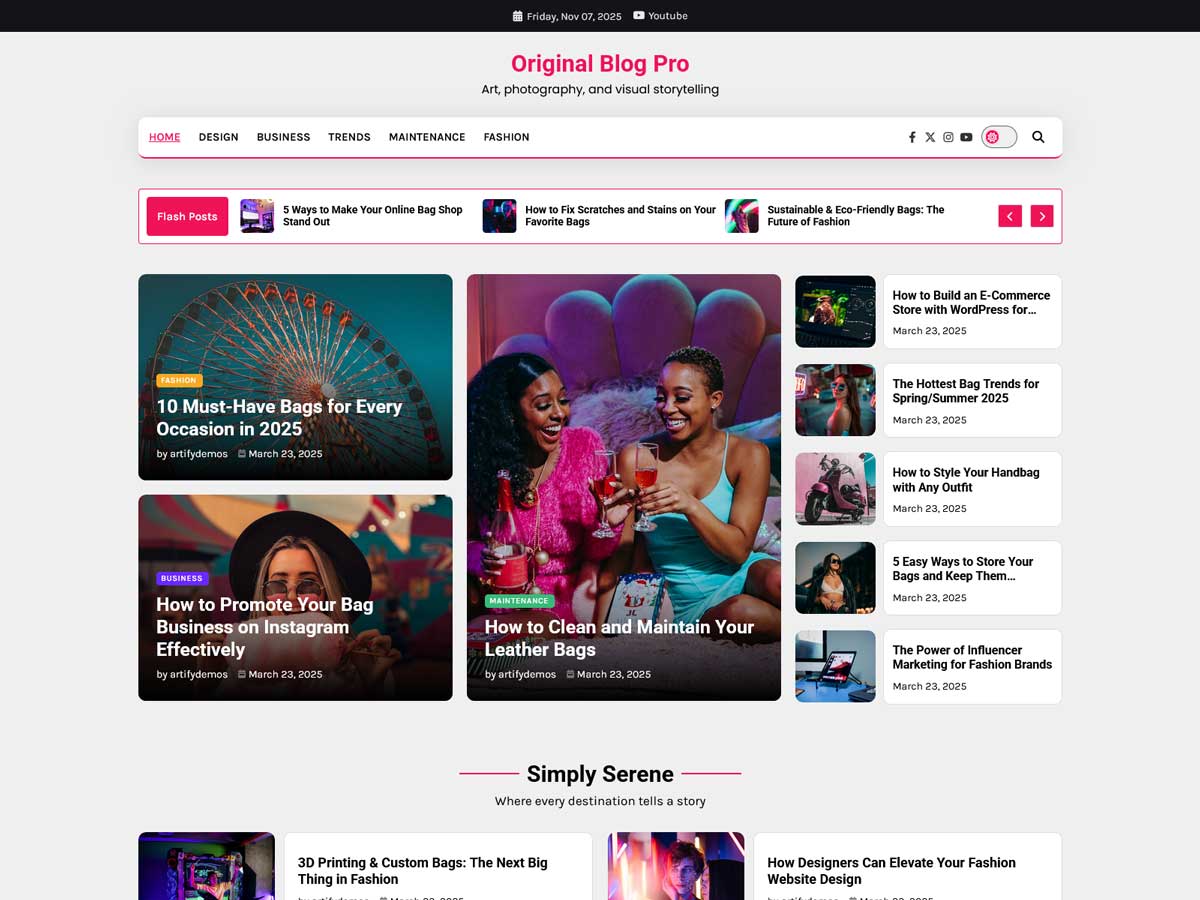Click thumbnail for Influencer Marketing post
This screenshot has height=900, width=1200.
[x=835, y=666]
